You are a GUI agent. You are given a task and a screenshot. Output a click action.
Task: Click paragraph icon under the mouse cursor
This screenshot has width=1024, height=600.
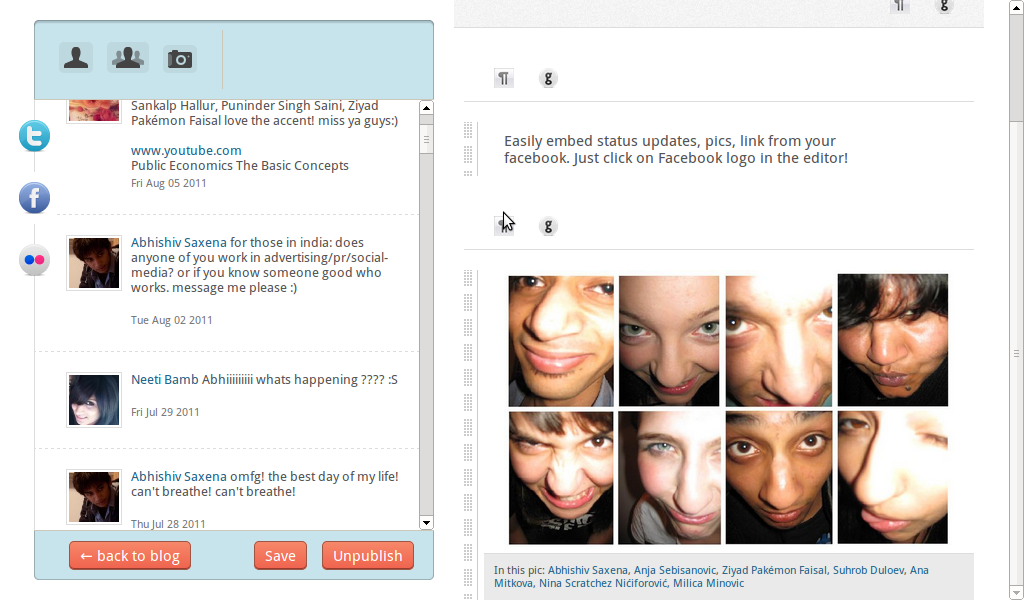504,226
